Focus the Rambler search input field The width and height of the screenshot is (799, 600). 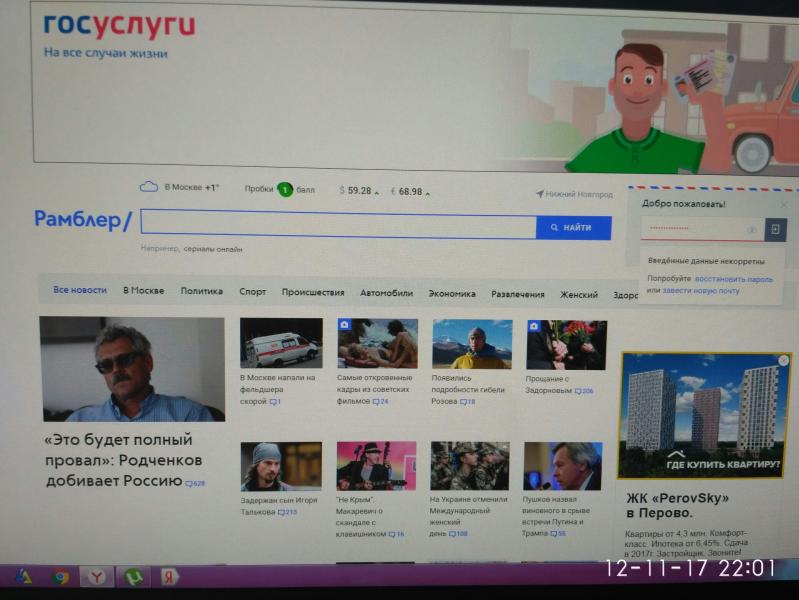click(338, 224)
